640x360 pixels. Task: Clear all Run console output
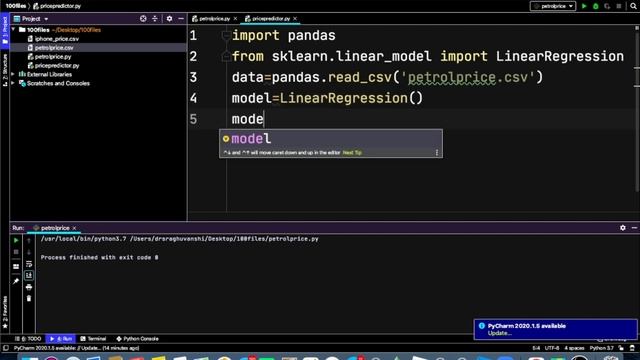(x=29, y=298)
